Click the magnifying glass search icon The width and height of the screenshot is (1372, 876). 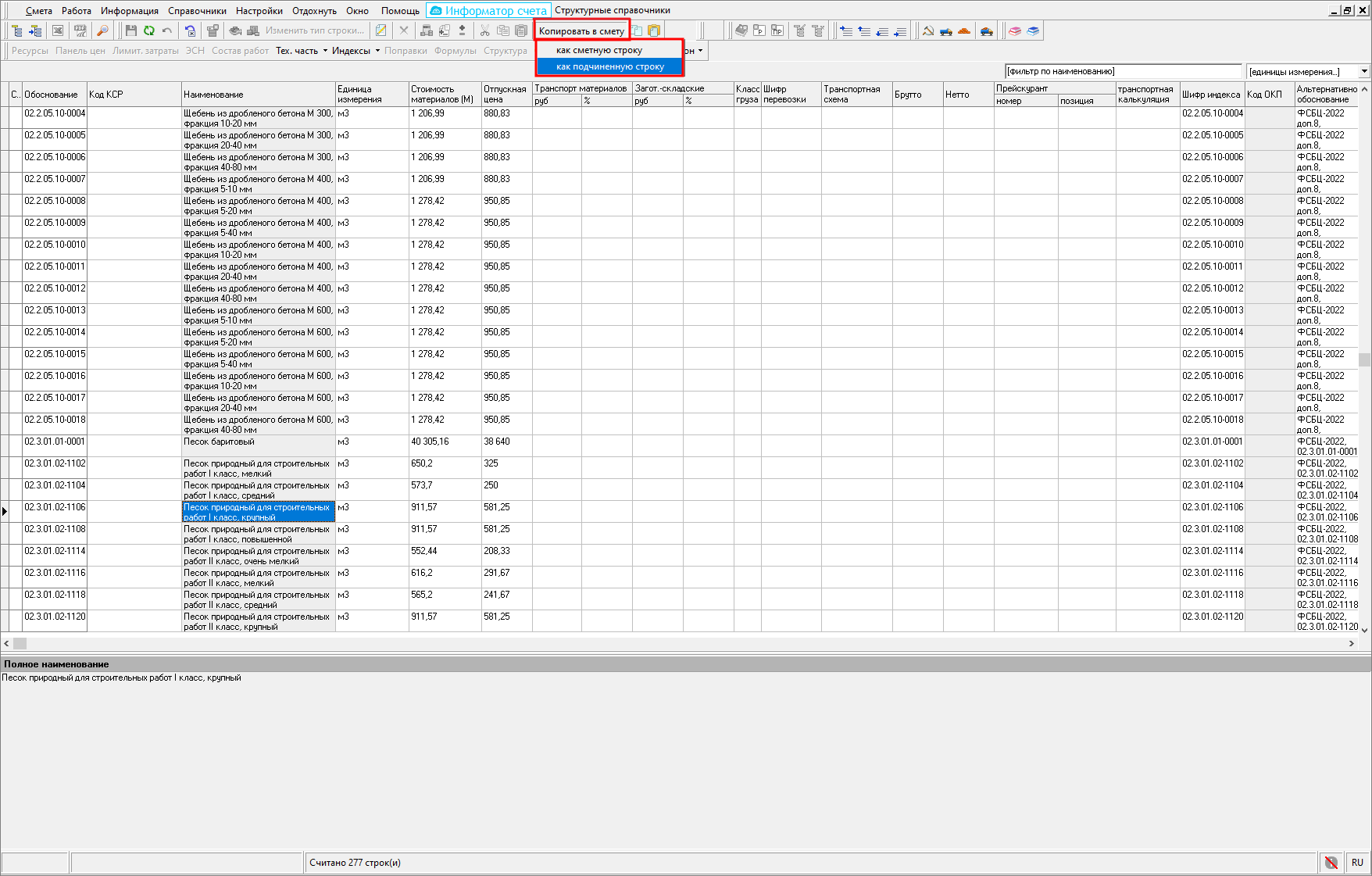tap(102, 30)
